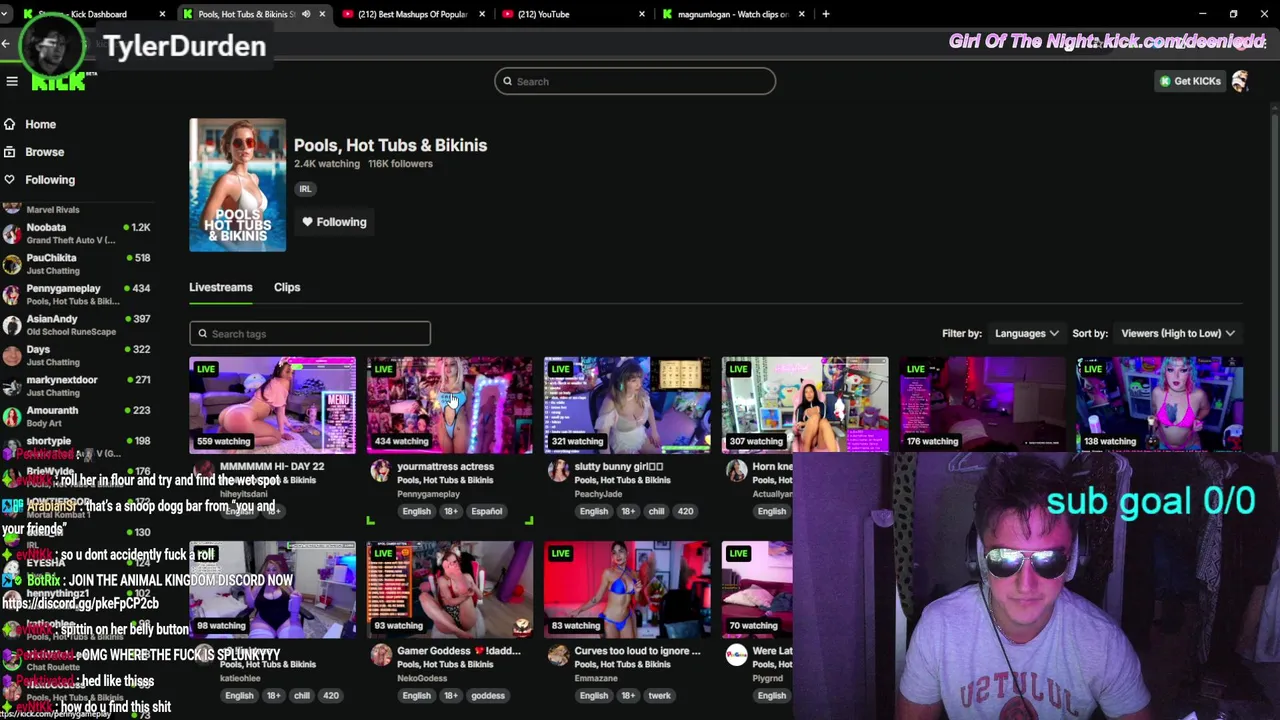Open markynextdoor in the followed channels list

tap(76, 386)
